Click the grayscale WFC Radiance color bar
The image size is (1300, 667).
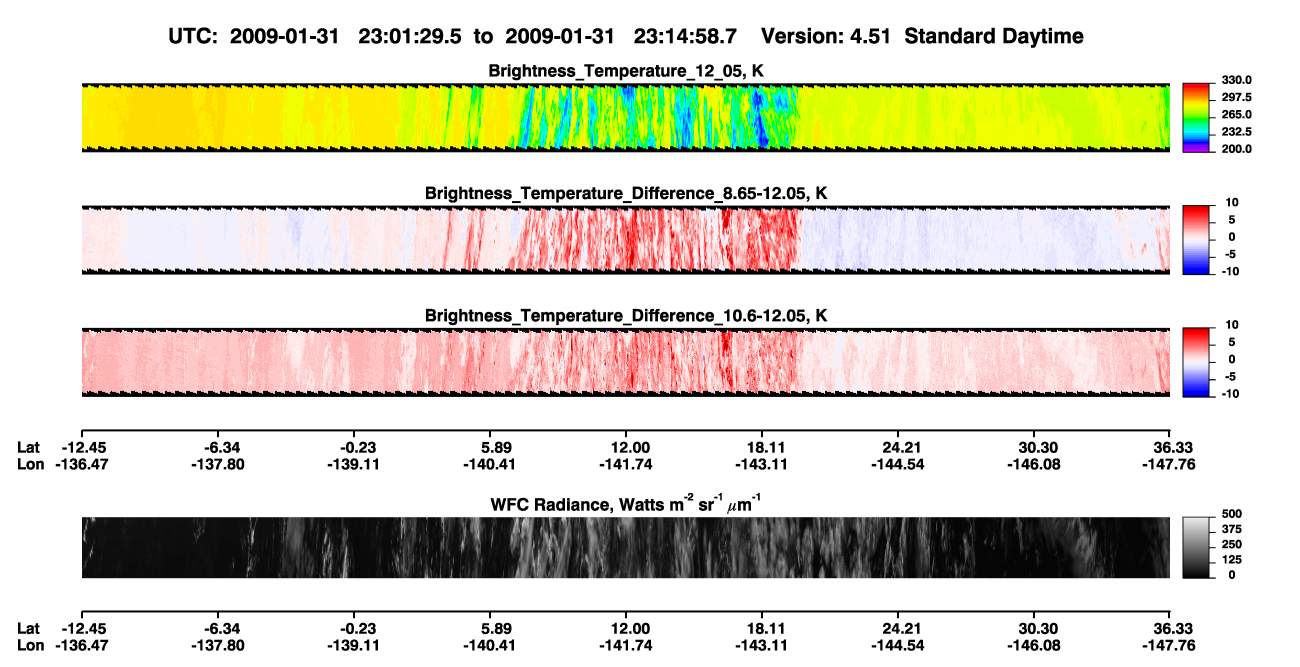[1197, 546]
